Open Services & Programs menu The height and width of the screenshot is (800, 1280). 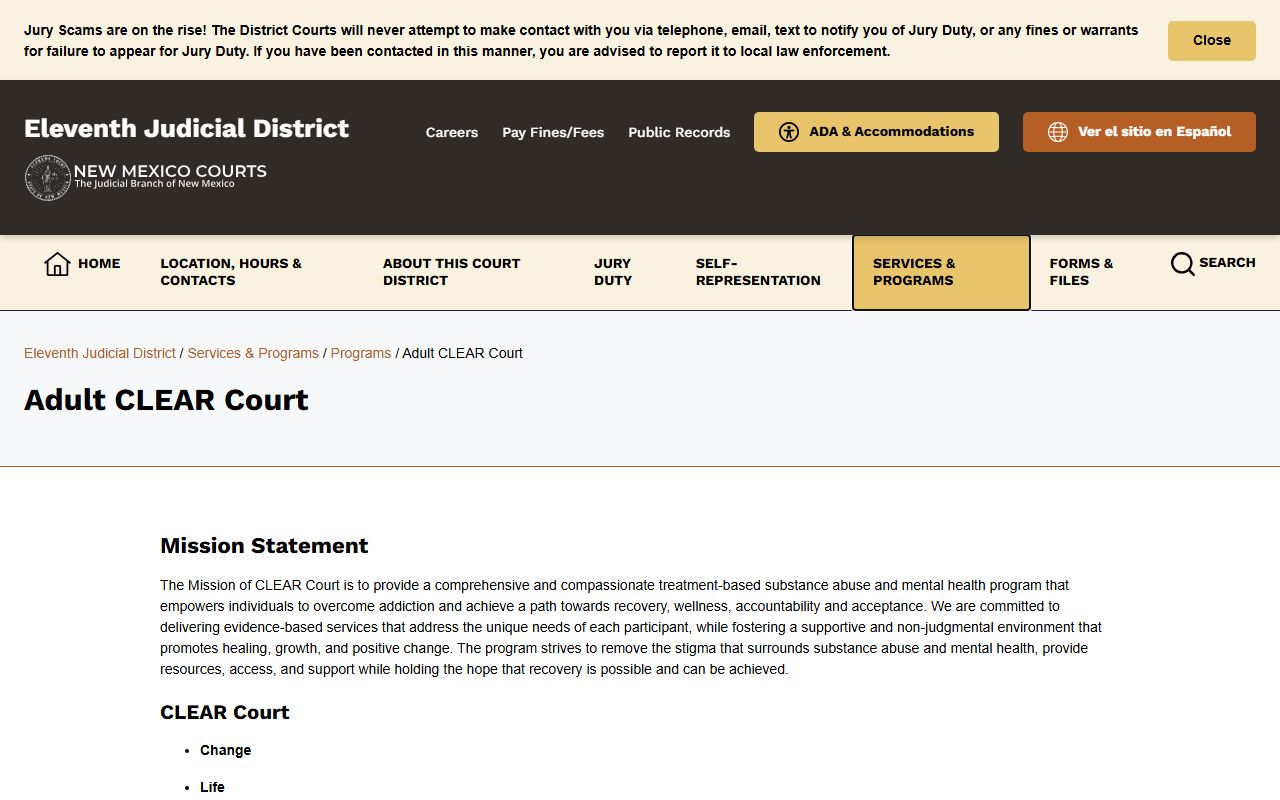[941, 273]
